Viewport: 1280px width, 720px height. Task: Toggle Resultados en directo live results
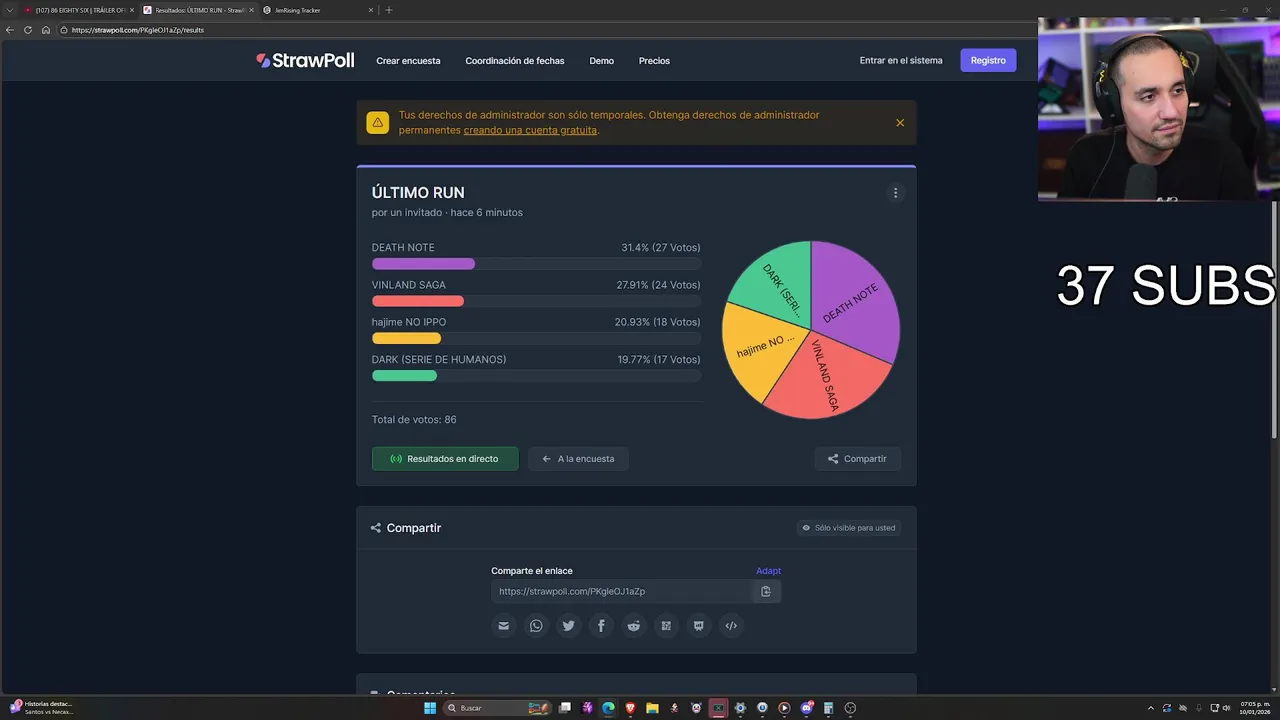coord(445,459)
